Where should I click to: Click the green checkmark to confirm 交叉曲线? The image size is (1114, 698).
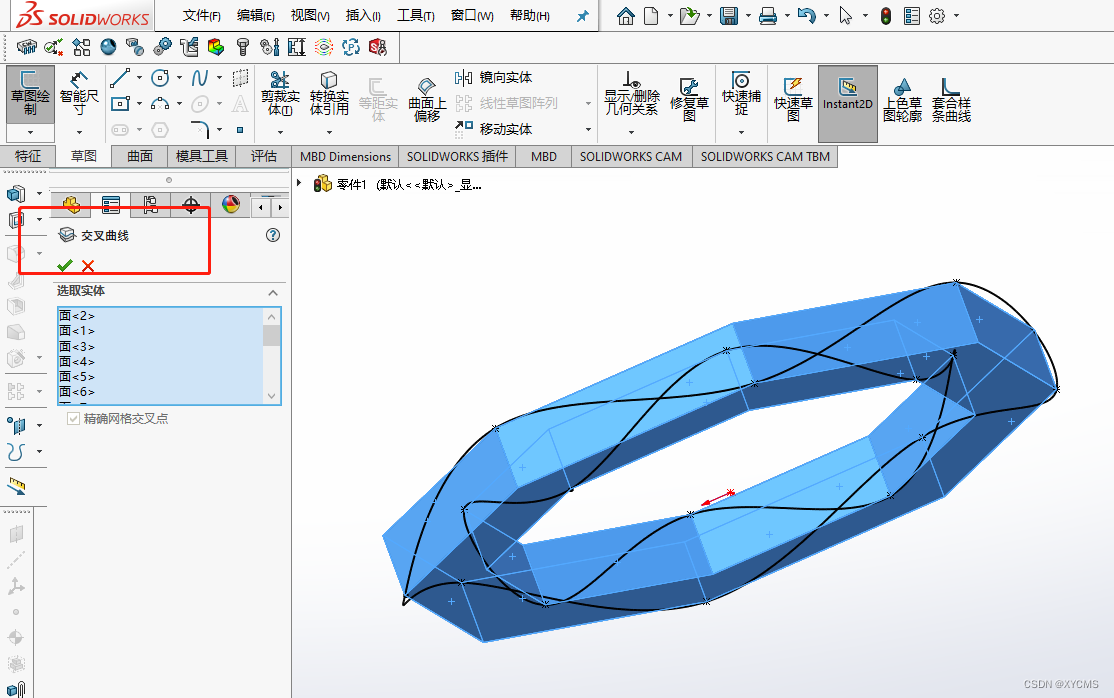click(65, 266)
